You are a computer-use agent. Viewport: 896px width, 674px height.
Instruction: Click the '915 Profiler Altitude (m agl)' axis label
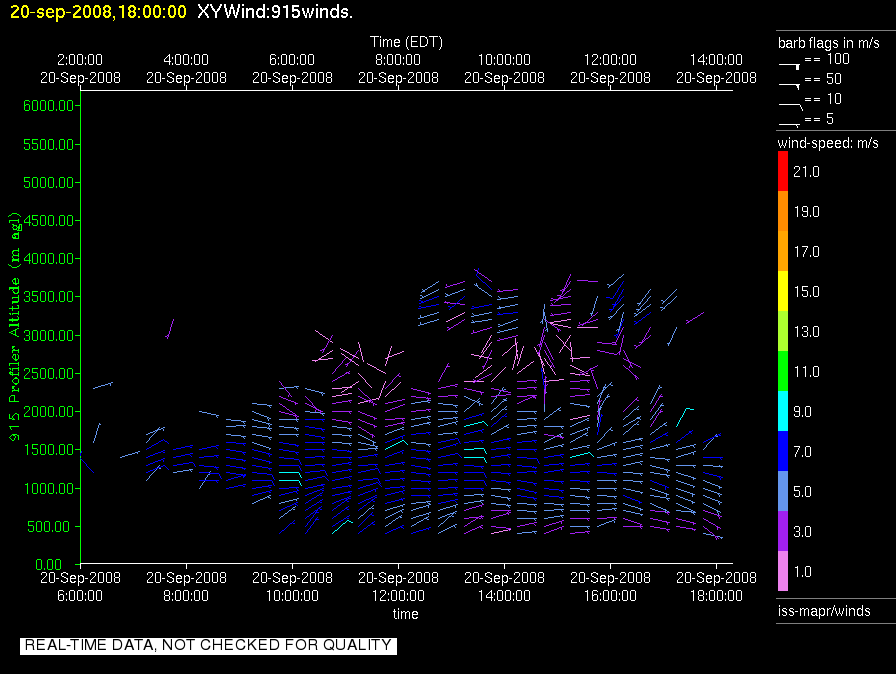coord(14,326)
